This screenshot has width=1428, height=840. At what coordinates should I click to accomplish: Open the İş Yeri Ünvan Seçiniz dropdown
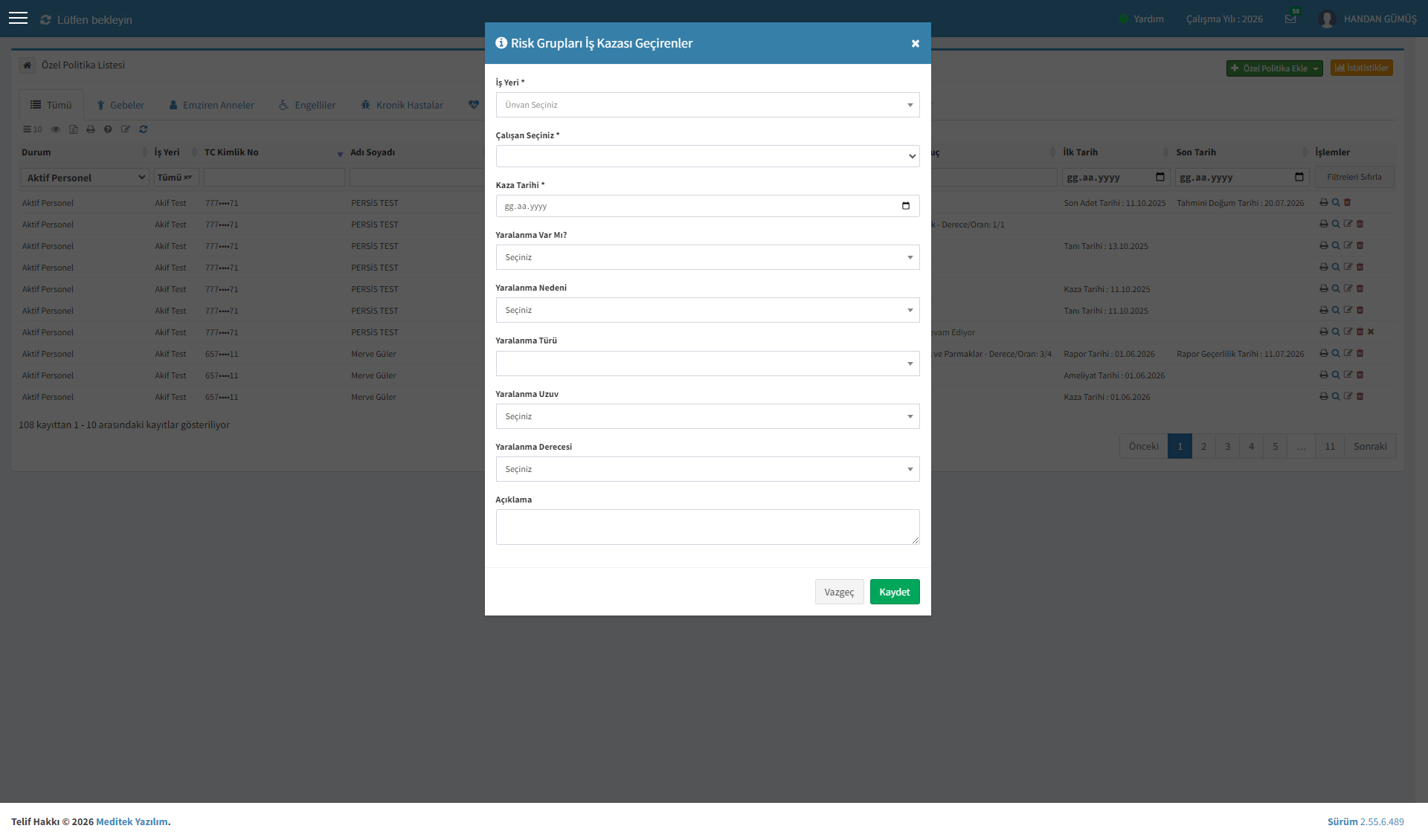click(707, 105)
